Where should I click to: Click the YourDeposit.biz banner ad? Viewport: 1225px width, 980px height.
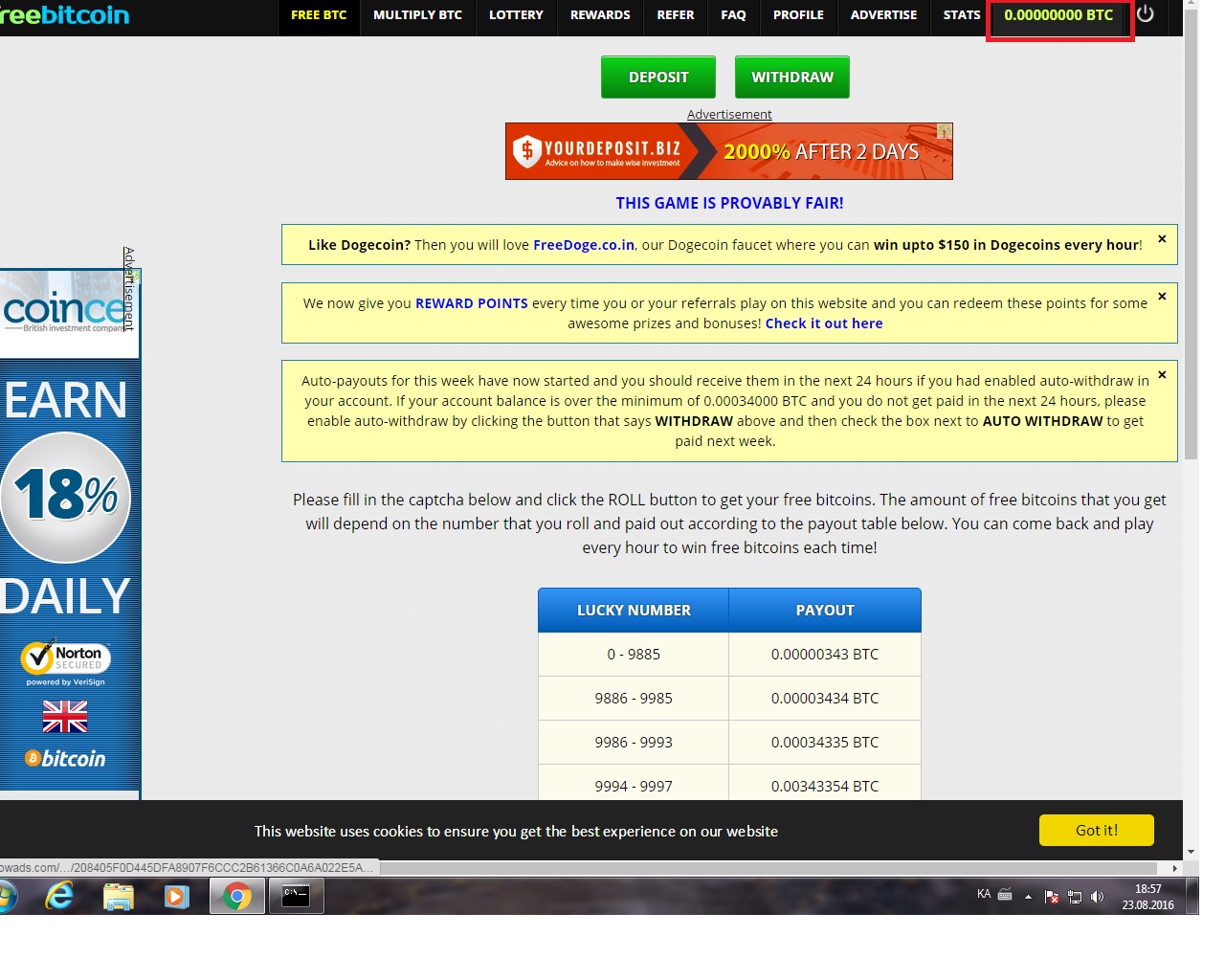point(729,151)
